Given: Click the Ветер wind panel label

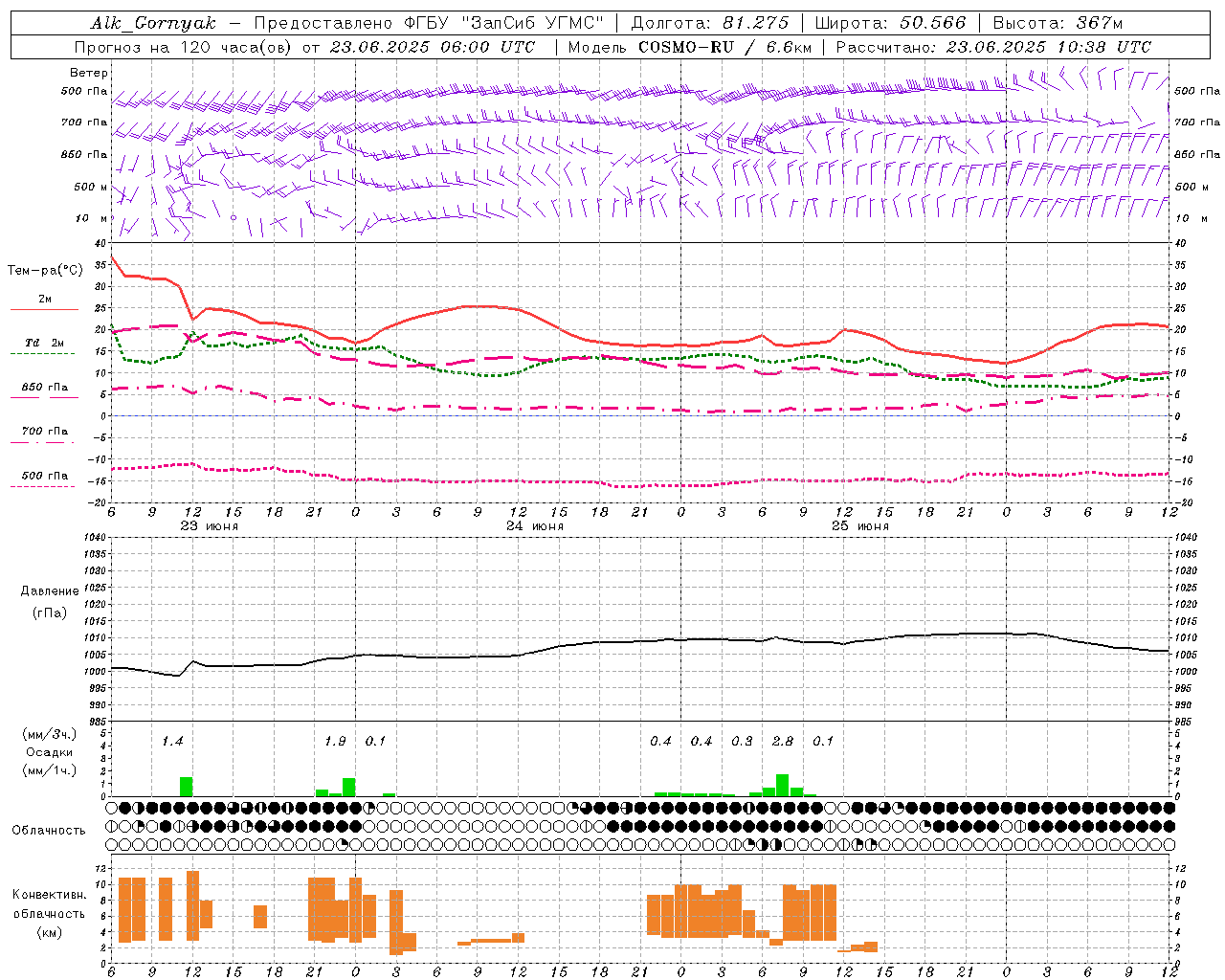Looking at the screenshot, I should [x=89, y=73].
